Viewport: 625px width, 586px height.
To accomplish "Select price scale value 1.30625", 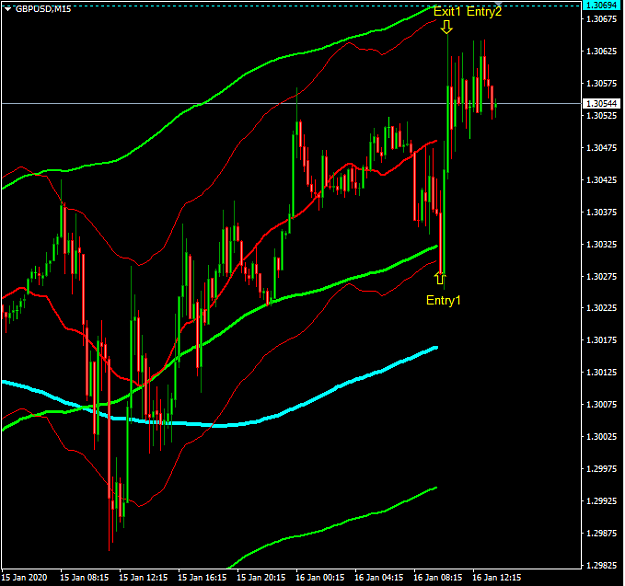I will [x=601, y=51].
